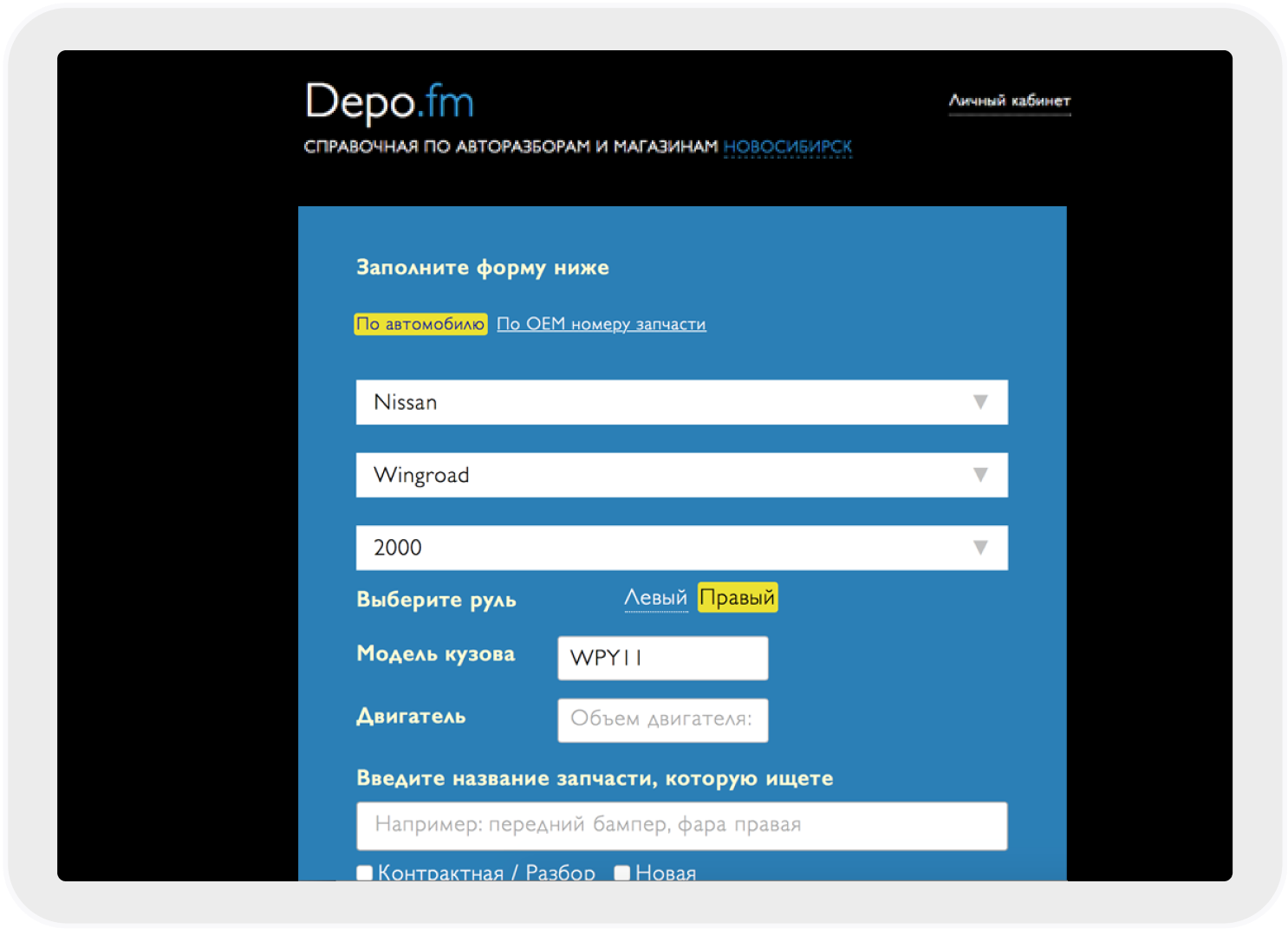Click the arrow on Wingroad dropdown
The width and height of the screenshot is (1288, 929).
[x=980, y=475]
